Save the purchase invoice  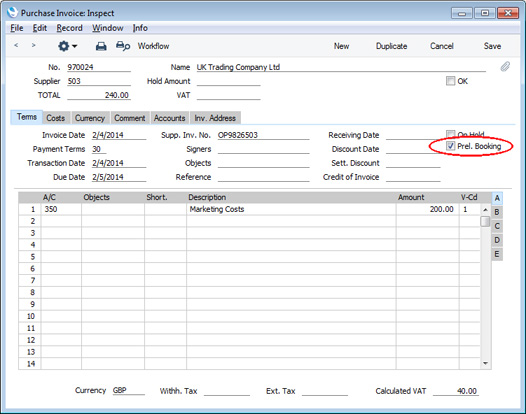(492, 46)
